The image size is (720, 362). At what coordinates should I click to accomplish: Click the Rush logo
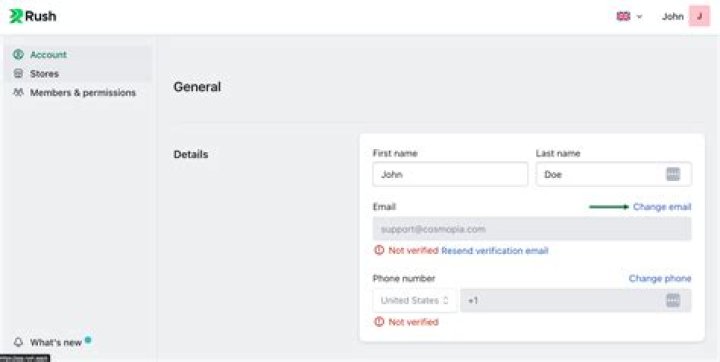[x=33, y=16]
